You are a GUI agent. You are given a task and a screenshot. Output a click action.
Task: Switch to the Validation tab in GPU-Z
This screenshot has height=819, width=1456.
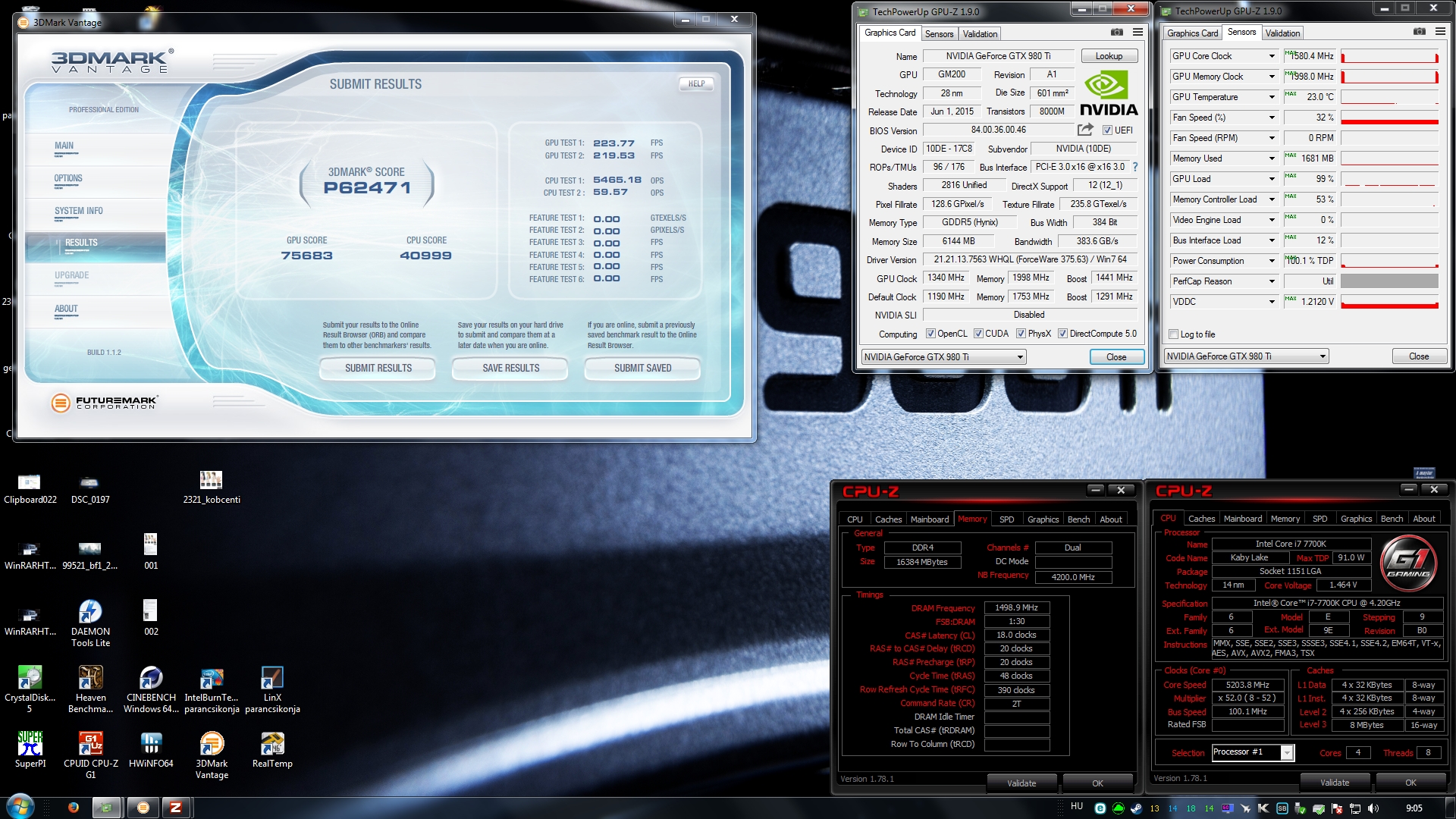point(980,34)
